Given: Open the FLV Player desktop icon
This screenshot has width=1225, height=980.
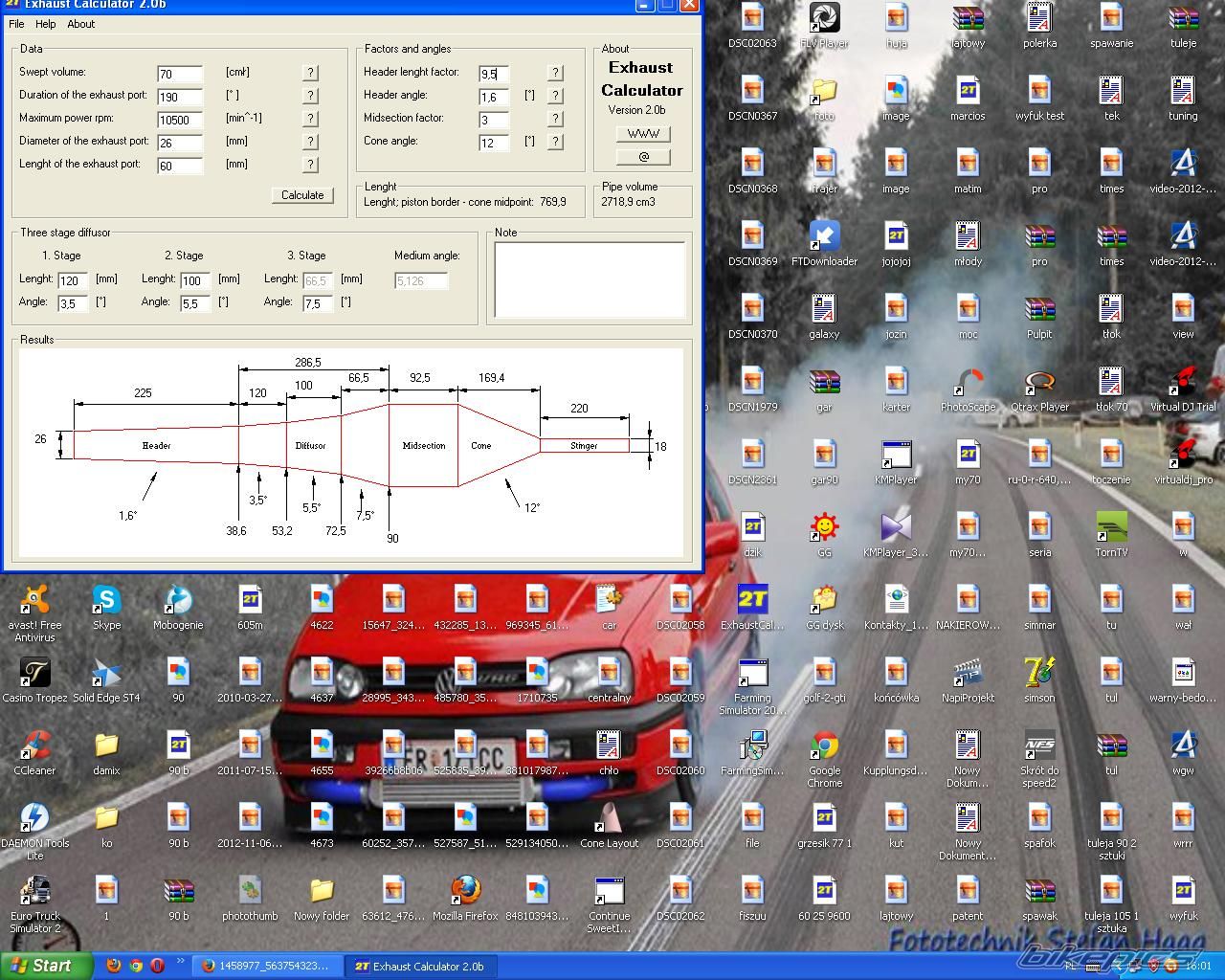Looking at the screenshot, I should [x=824, y=19].
